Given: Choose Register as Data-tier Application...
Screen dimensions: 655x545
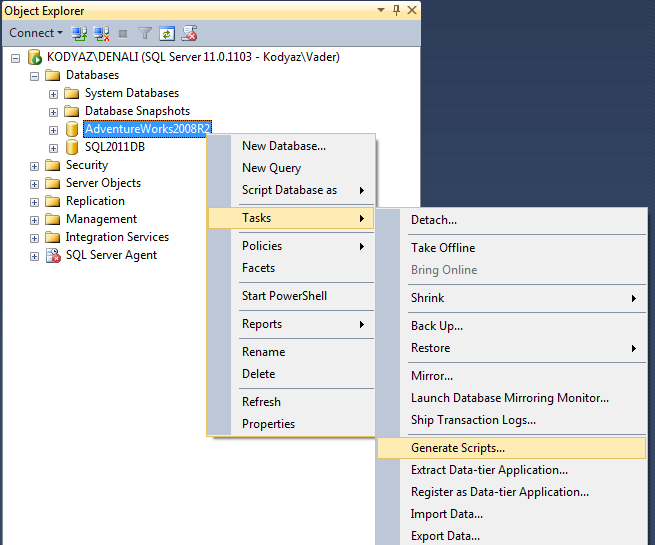Looking at the screenshot, I should (x=511, y=492).
